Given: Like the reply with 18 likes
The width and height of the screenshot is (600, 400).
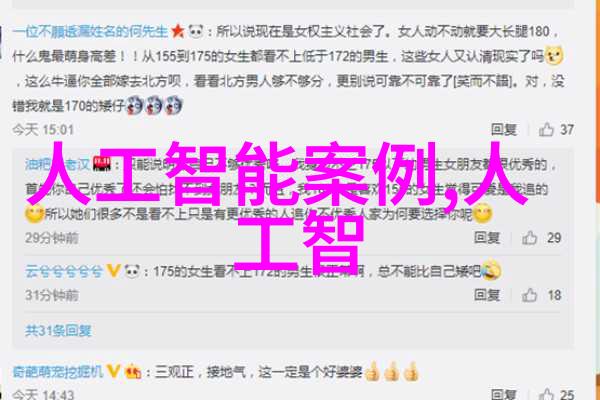Looking at the screenshot, I should (x=530, y=295).
